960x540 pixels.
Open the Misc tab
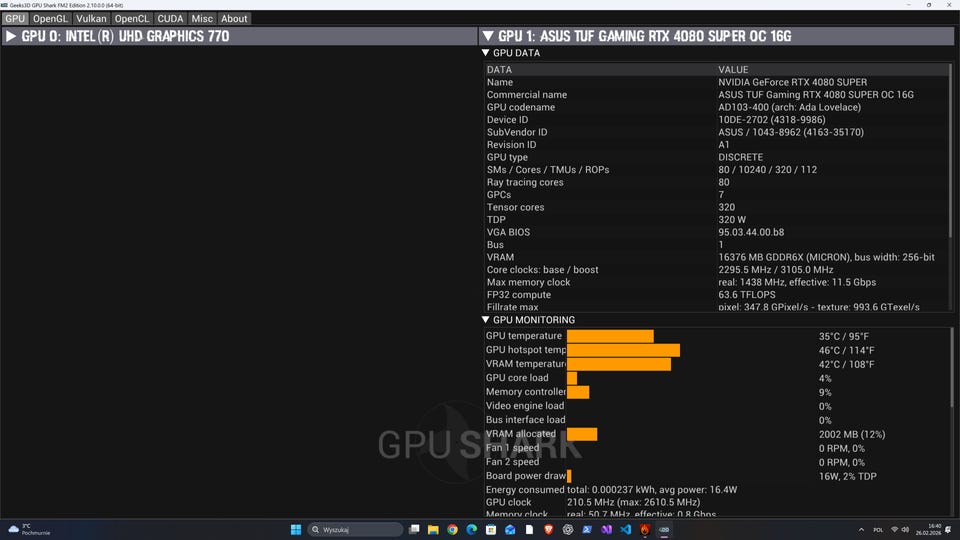(202, 18)
